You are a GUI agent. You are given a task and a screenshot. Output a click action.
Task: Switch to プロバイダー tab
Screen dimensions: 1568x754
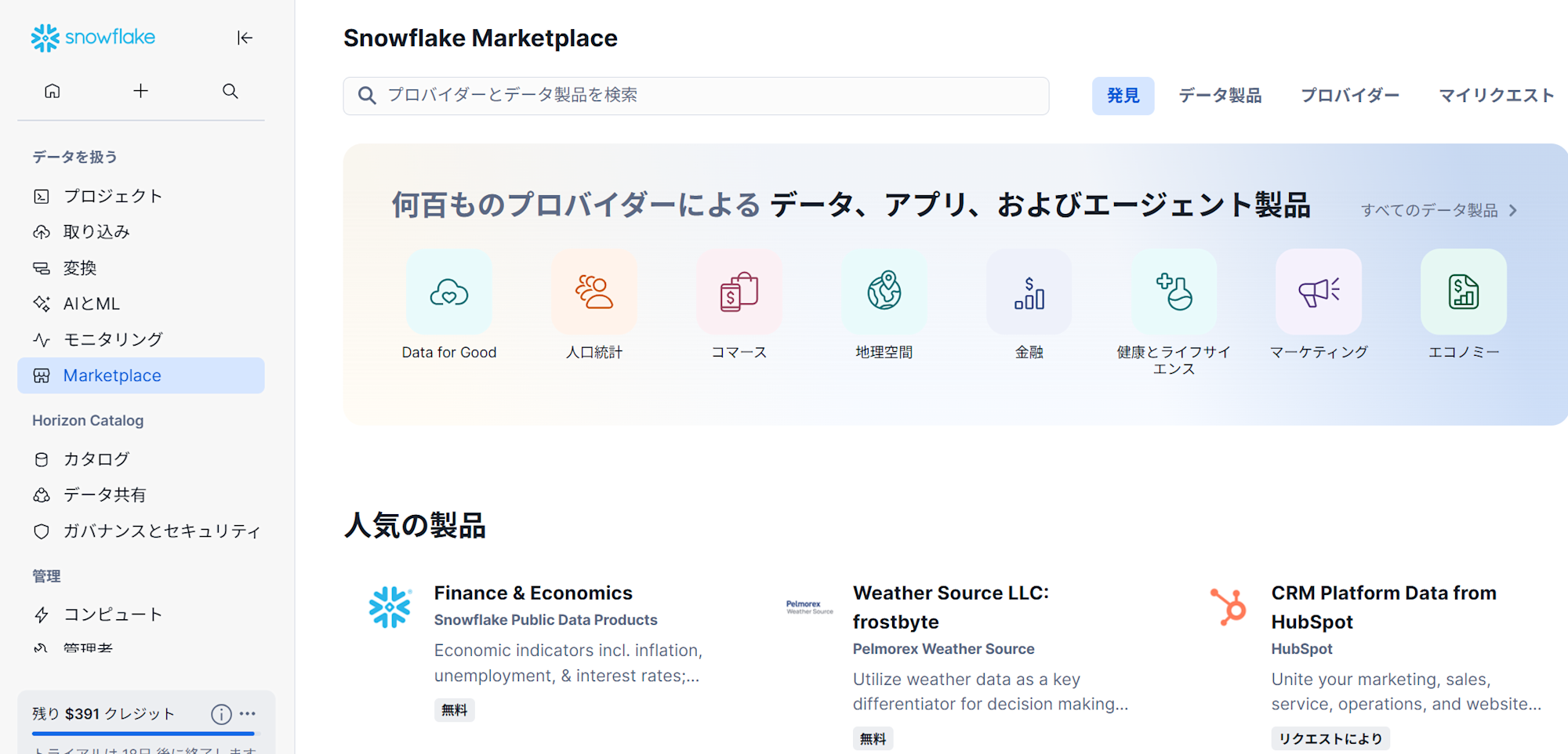1350,96
